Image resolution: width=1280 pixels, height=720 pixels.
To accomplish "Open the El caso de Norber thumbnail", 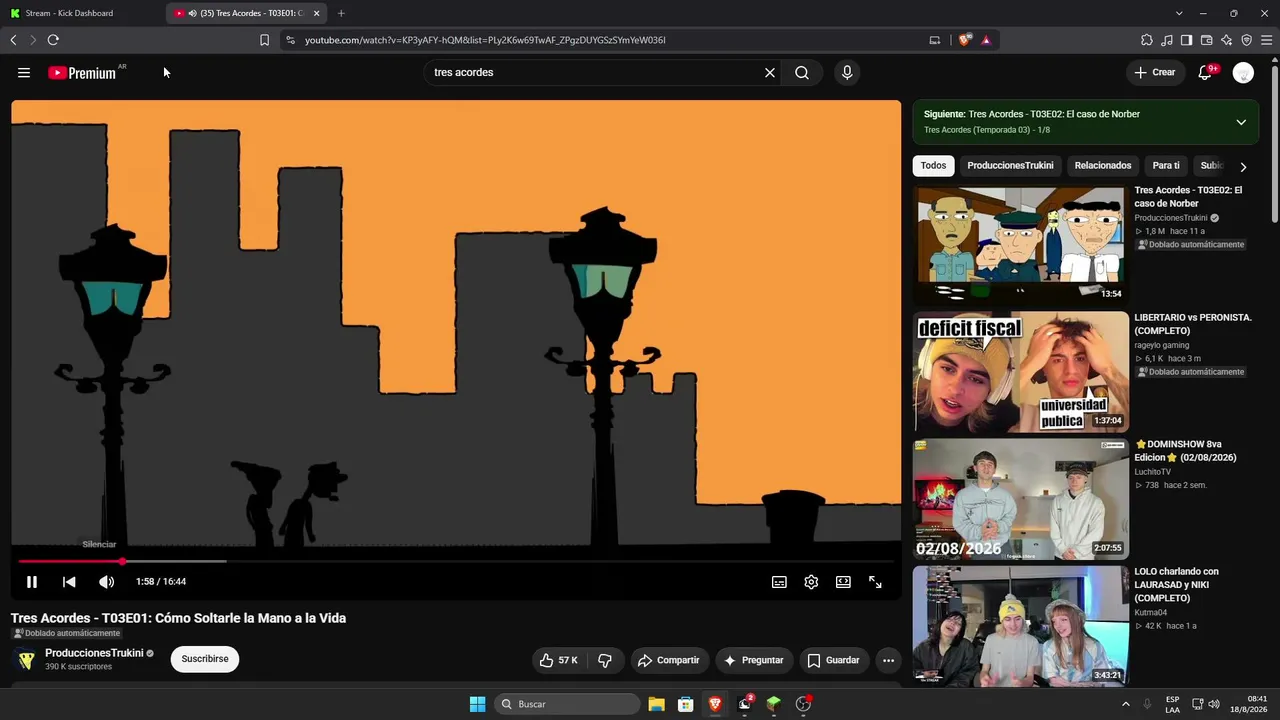I will click(1020, 243).
